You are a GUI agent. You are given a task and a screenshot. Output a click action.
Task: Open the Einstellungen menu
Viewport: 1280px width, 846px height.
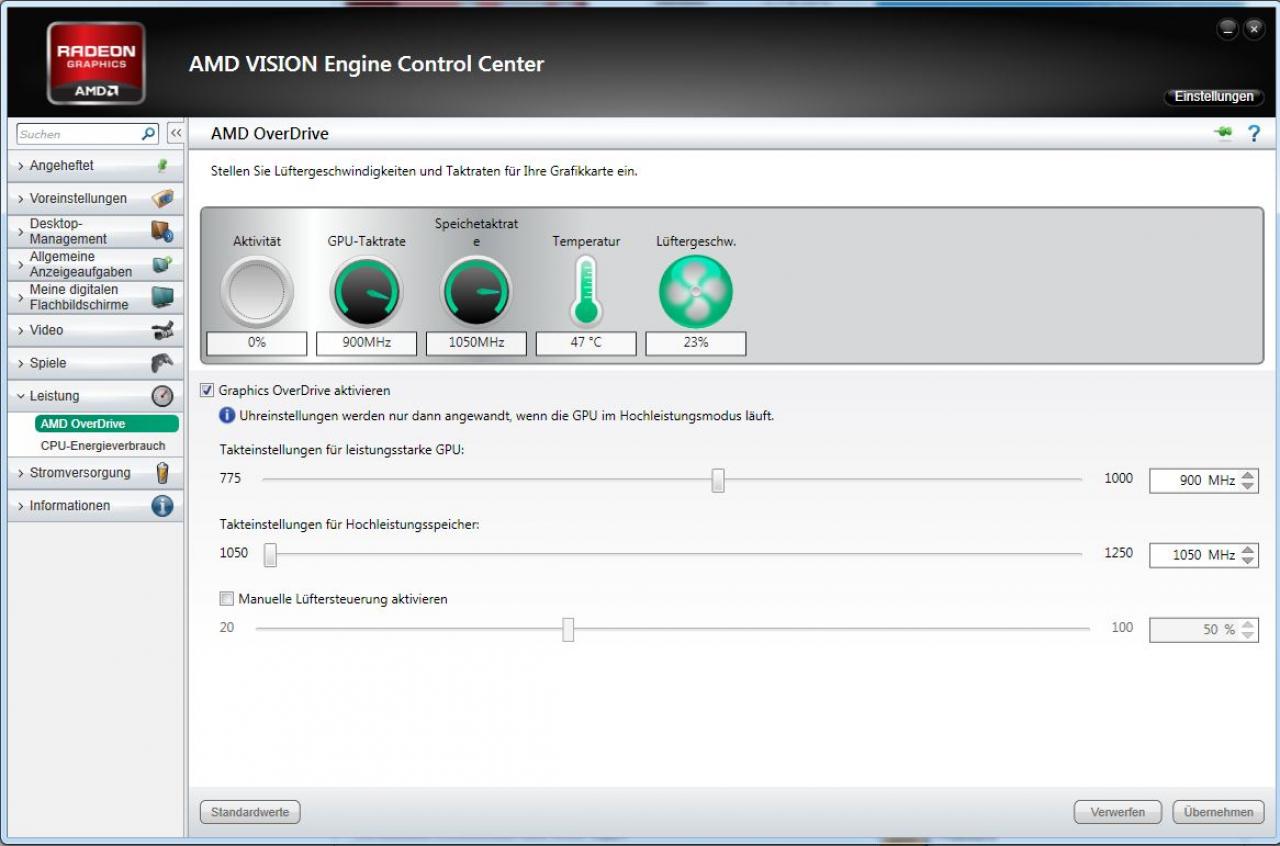click(1214, 97)
